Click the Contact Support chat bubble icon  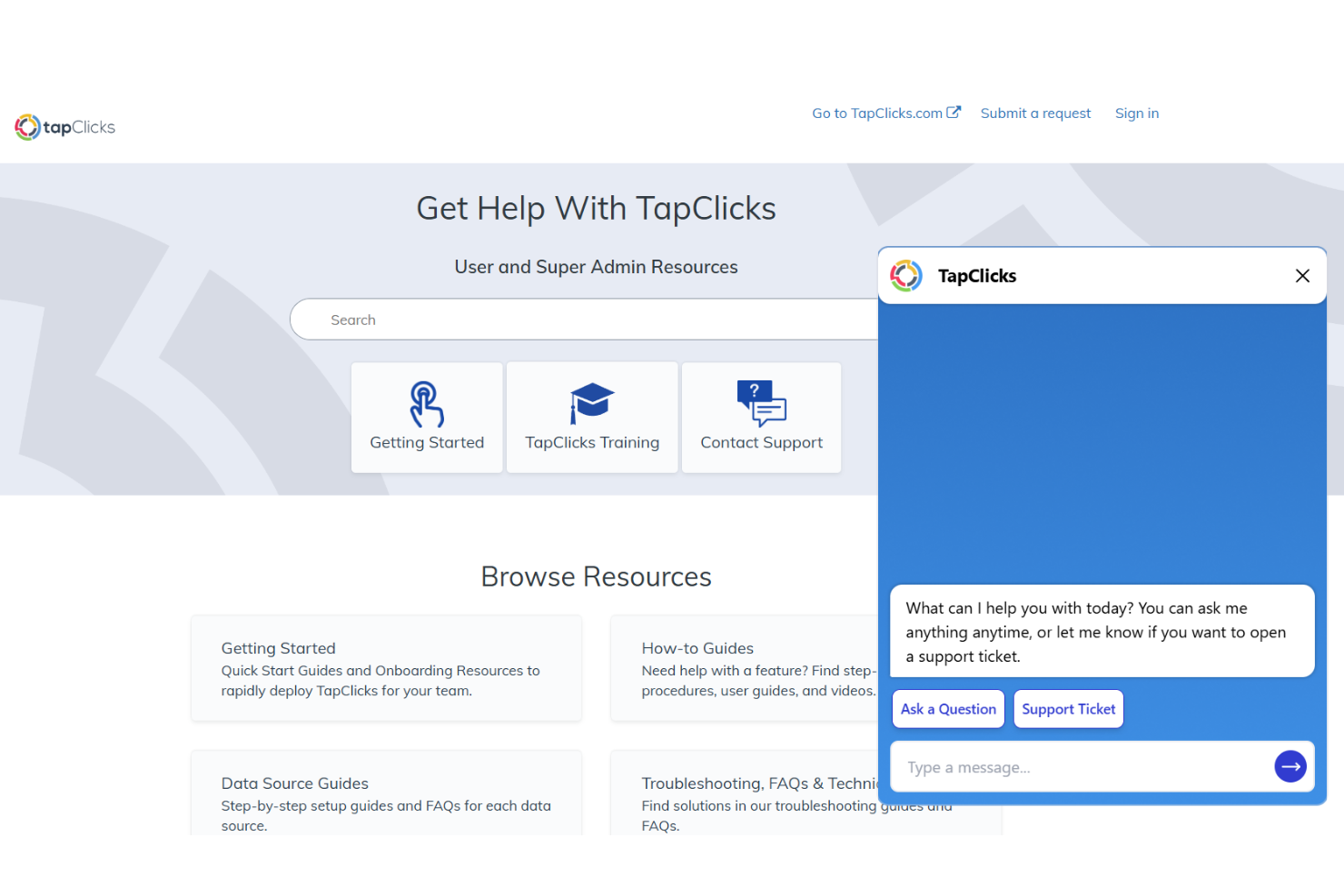point(761,403)
